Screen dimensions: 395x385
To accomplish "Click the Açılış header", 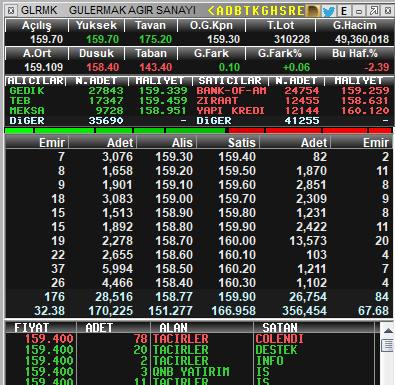I will click(x=37, y=25).
